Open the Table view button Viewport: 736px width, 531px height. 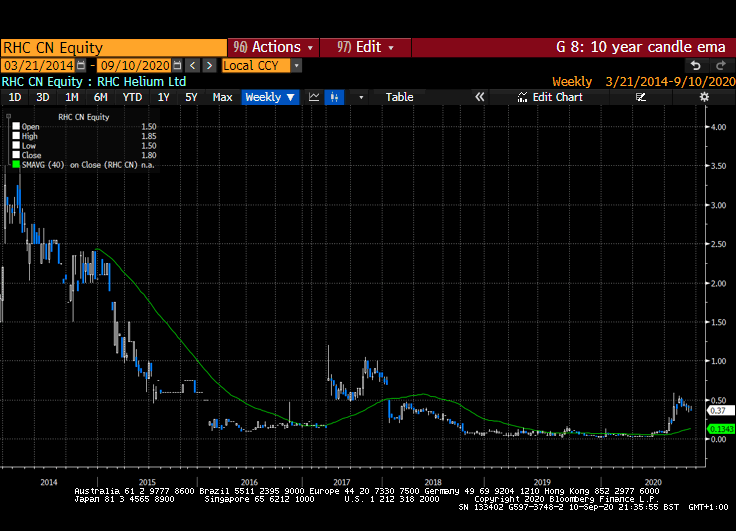point(399,97)
